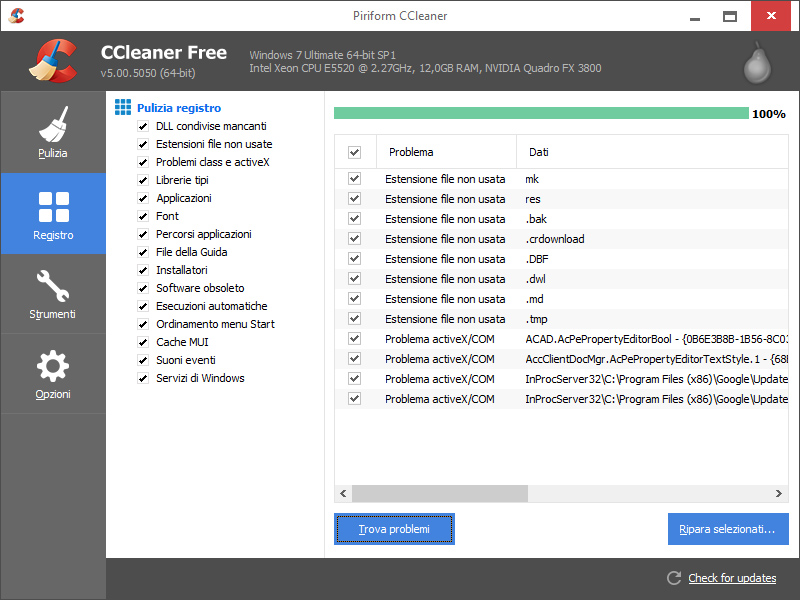The image size is (800, 600).
Task: Open the Strumenti tools section
Action: pos(53,294)
